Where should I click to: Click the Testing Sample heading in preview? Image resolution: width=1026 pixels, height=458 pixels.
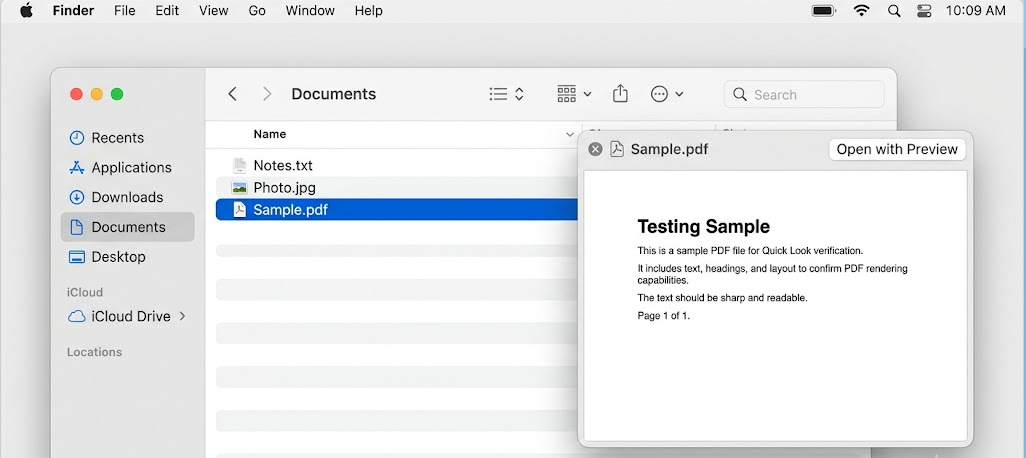tap(703, 226)
